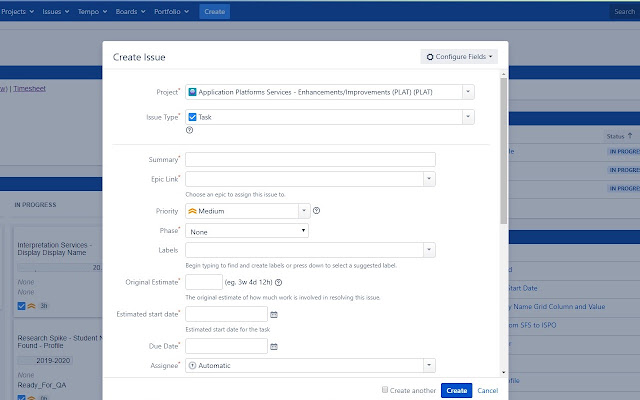This screenshot has width=640, height=400.
Task: Open the Configure Fields dropdown
Action: click(x=459, y=57)
